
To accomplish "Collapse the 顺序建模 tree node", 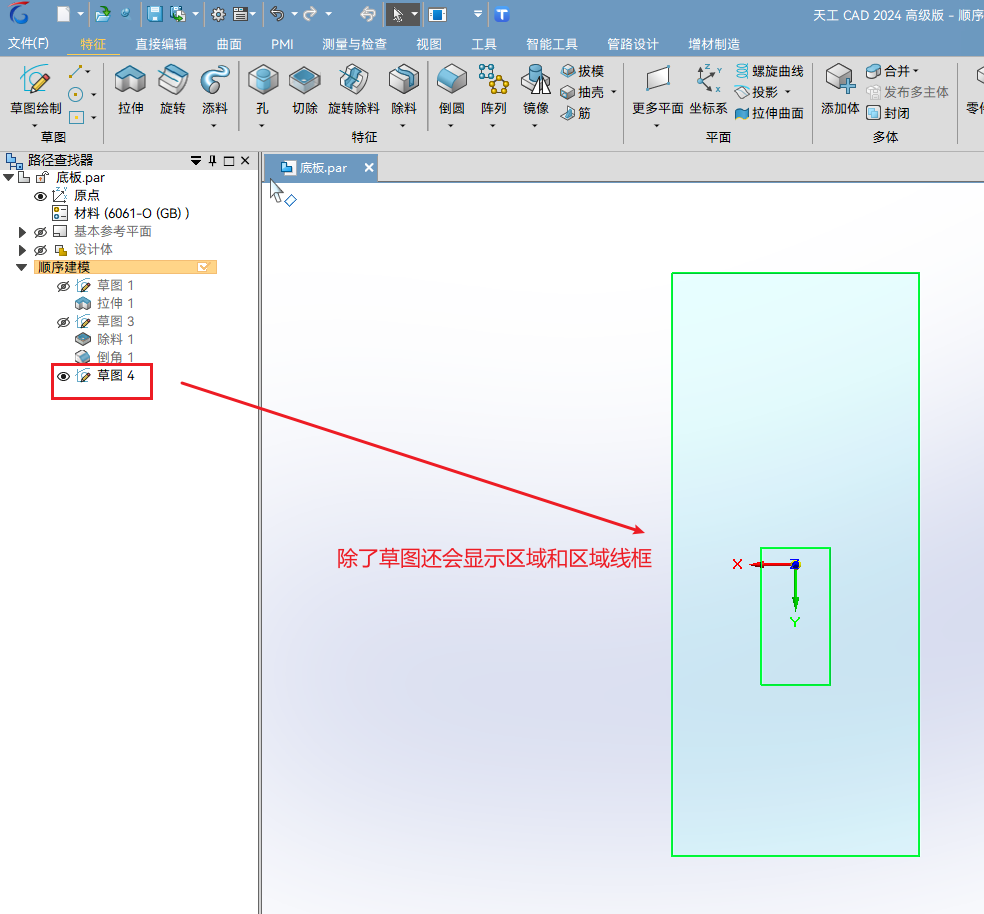I will (21, 267).
